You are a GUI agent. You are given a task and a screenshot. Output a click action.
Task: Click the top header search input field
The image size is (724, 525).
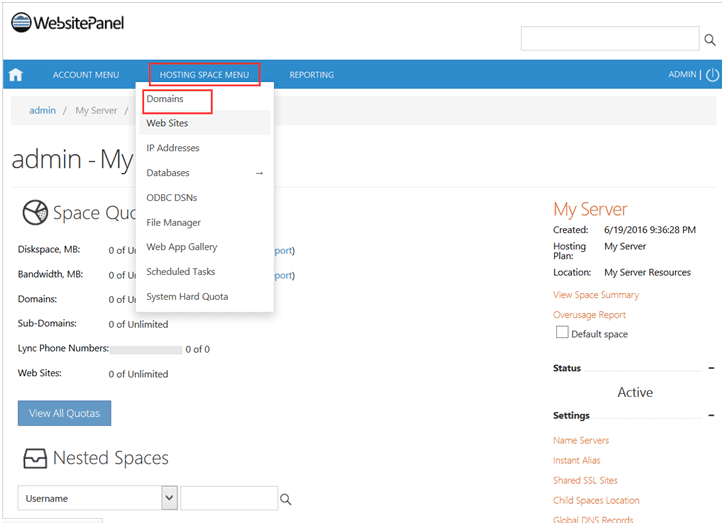pos(610,38)
